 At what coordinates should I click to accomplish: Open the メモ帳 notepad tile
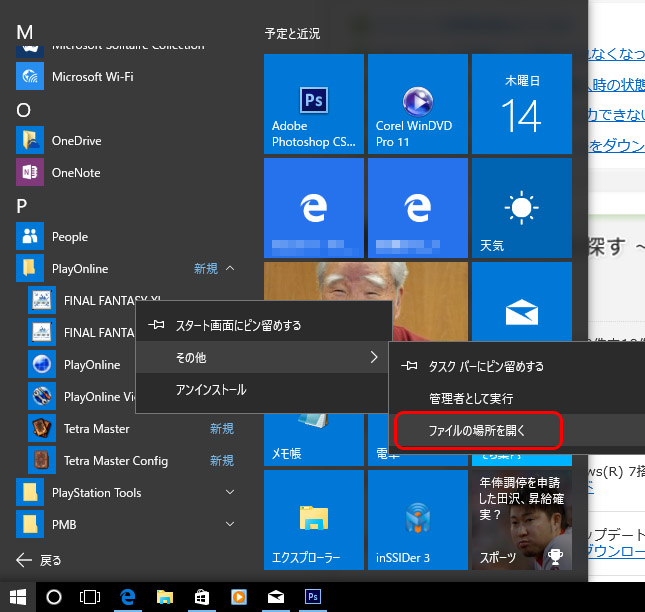click(x=314, y=440)
